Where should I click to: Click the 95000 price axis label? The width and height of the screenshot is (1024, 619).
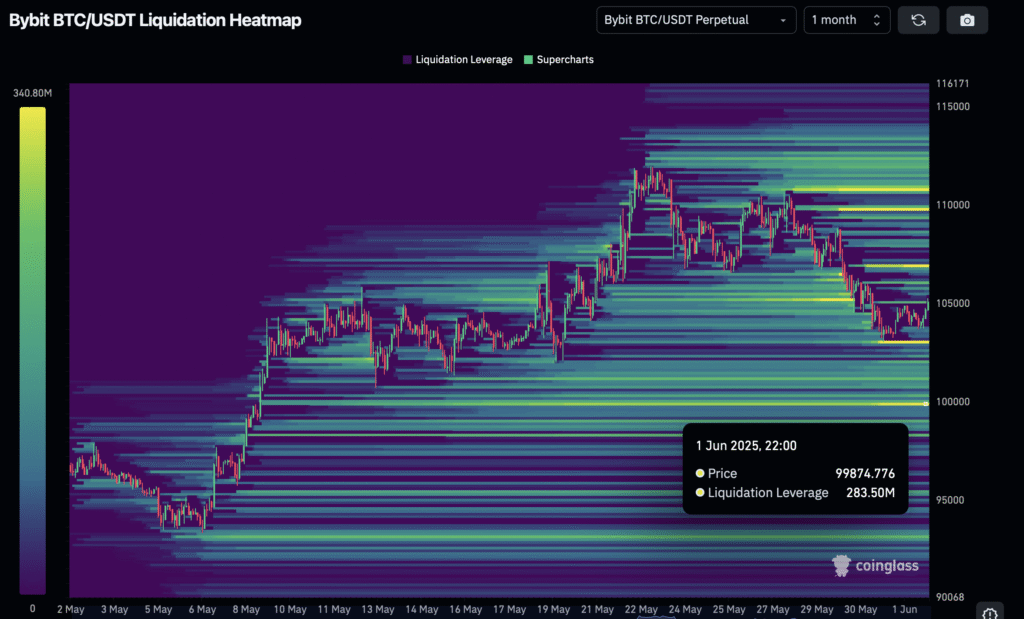tap(950, 500)
